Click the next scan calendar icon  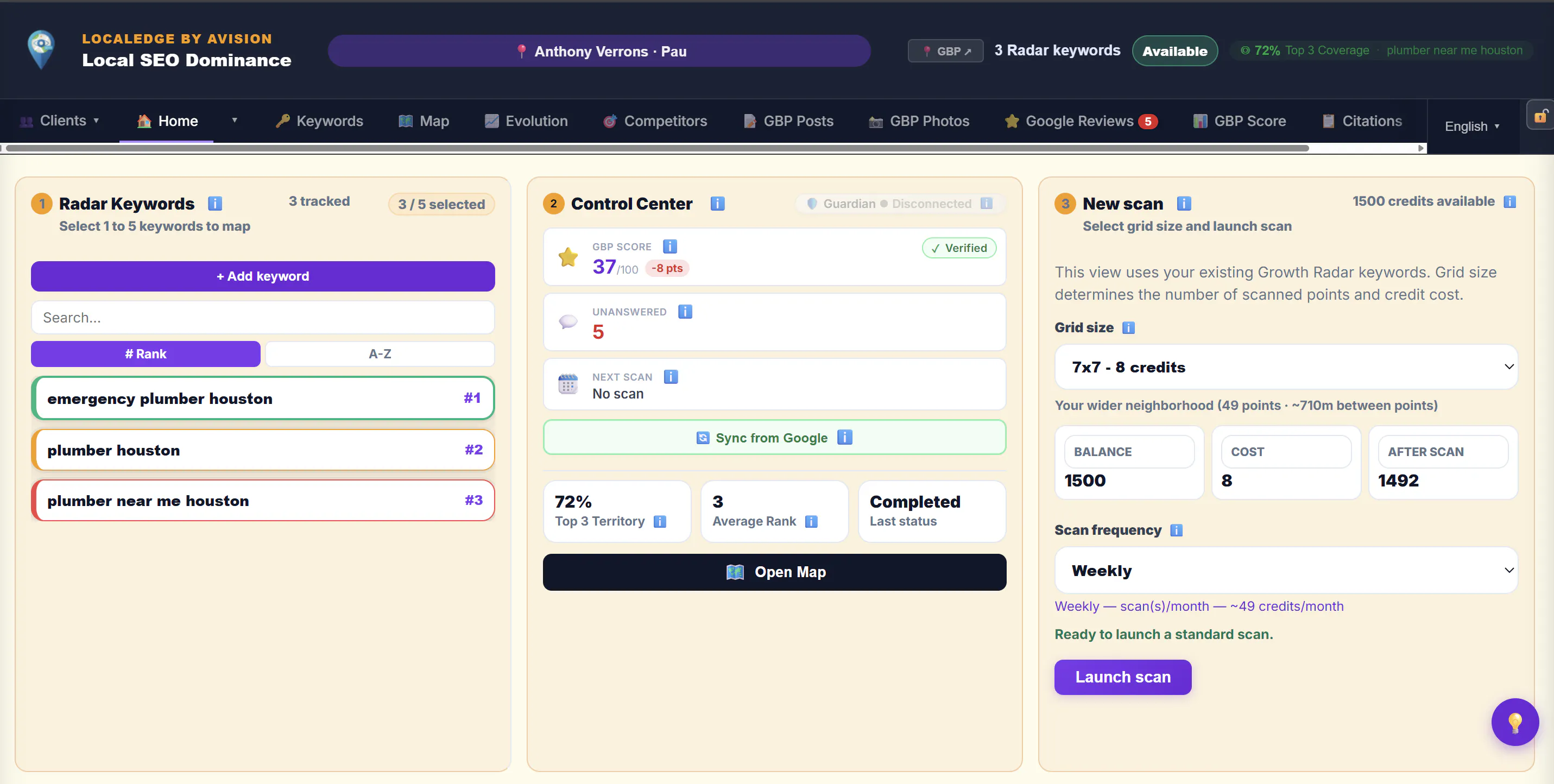(567, 383)
